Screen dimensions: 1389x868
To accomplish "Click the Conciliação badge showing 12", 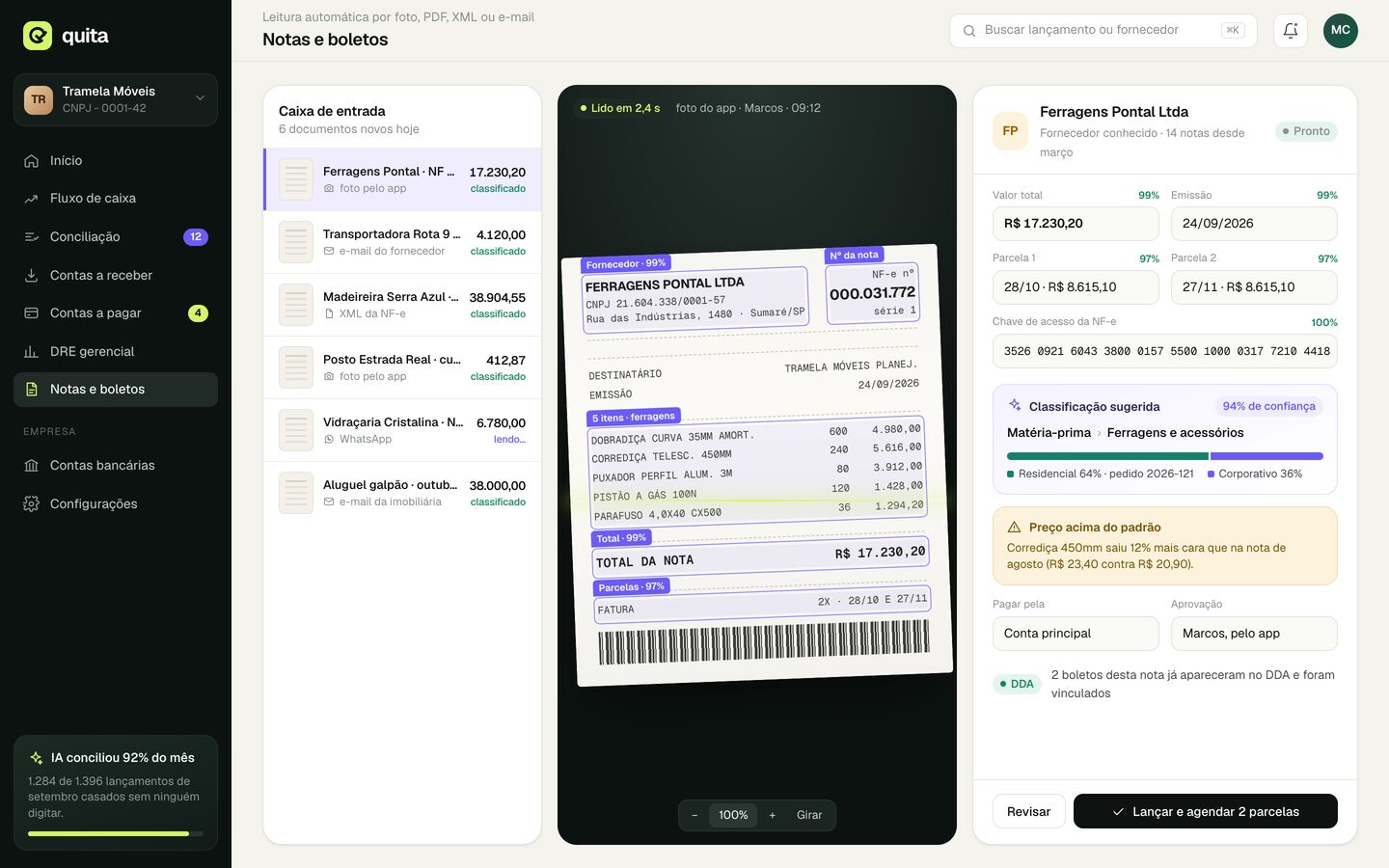I will point(196,237).
